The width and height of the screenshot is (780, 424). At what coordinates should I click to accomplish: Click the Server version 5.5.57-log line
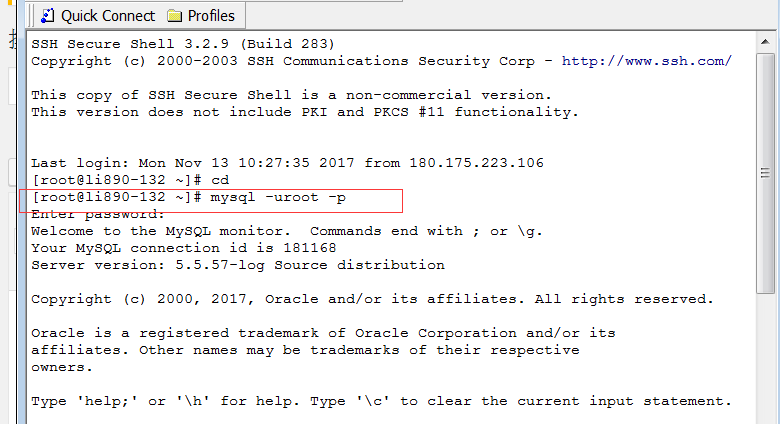[x=238, y=265]
